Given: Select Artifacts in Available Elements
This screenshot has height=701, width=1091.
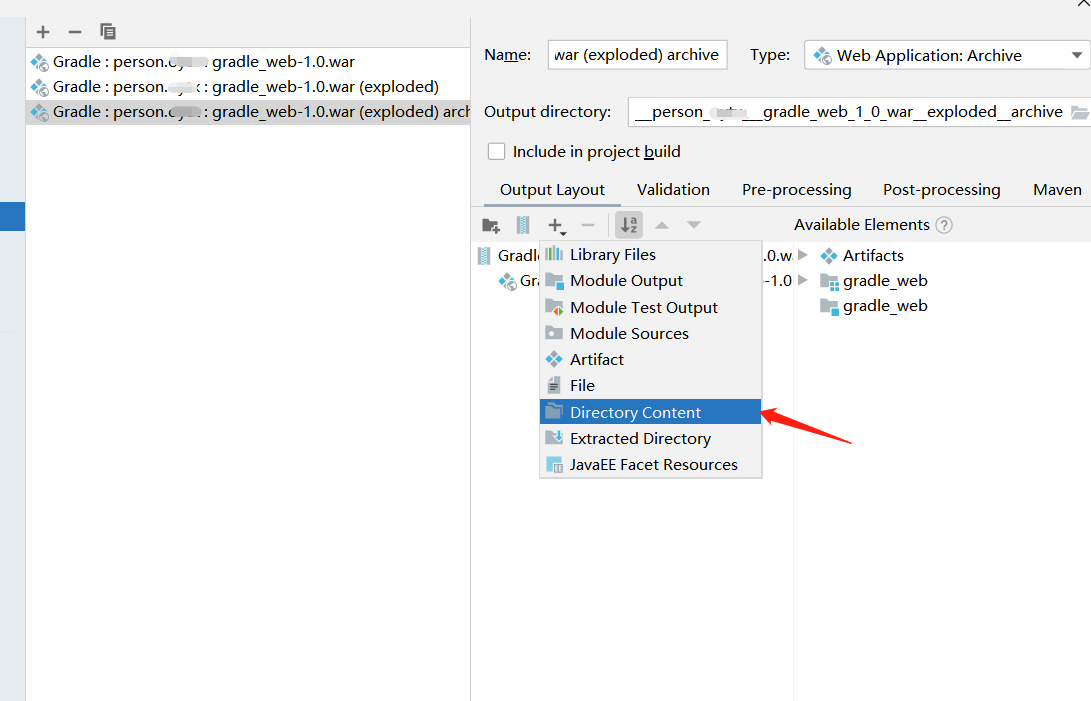Looking at the screenshot, I should point(873,255).
